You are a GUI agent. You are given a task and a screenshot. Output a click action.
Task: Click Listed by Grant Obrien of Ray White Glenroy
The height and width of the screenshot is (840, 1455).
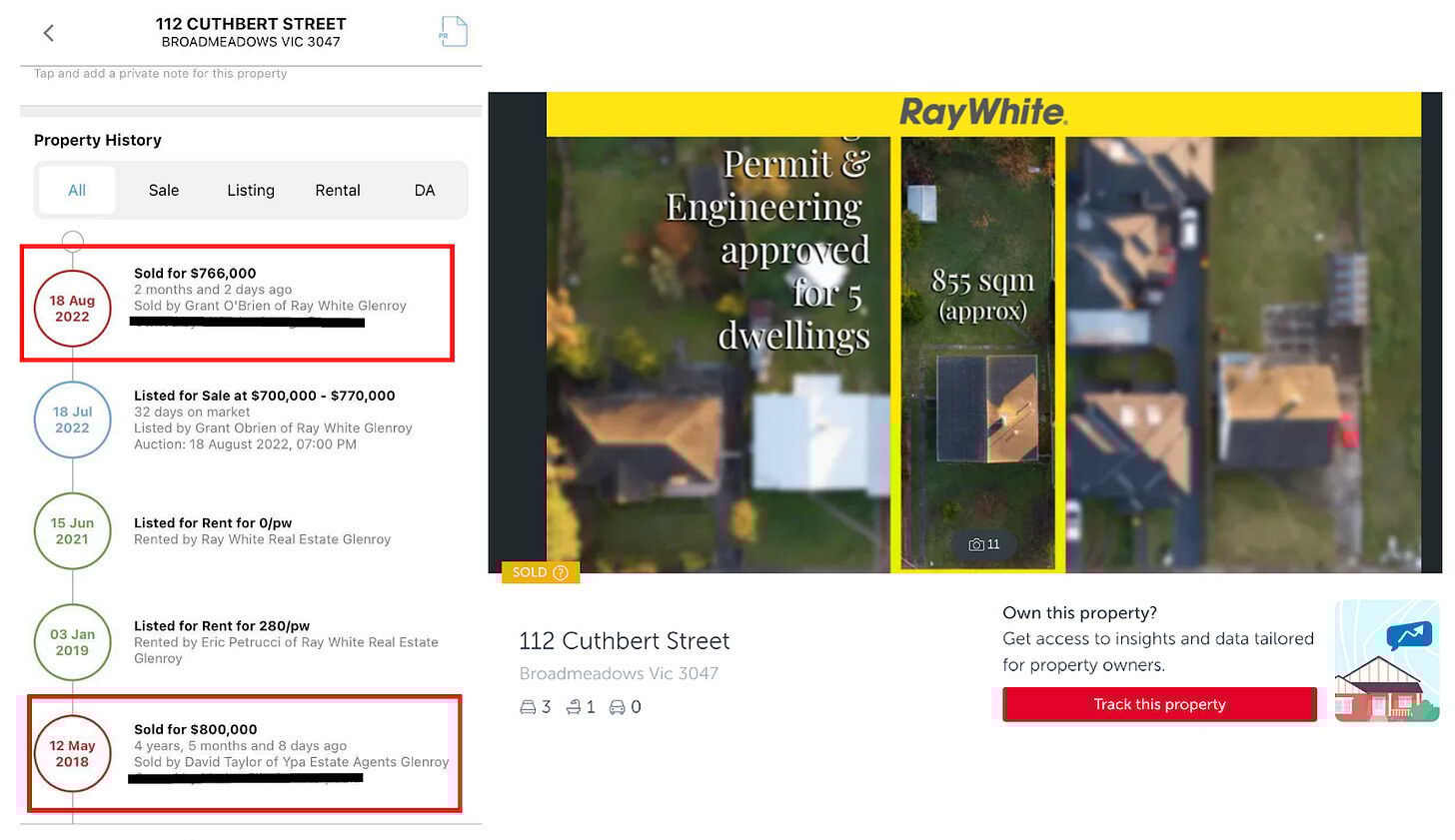[273, 428]
